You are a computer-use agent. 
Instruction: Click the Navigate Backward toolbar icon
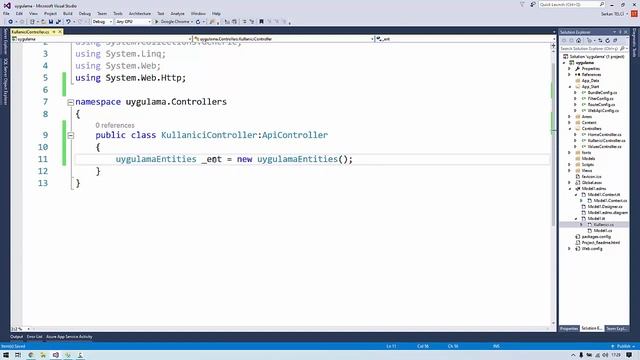11,22
